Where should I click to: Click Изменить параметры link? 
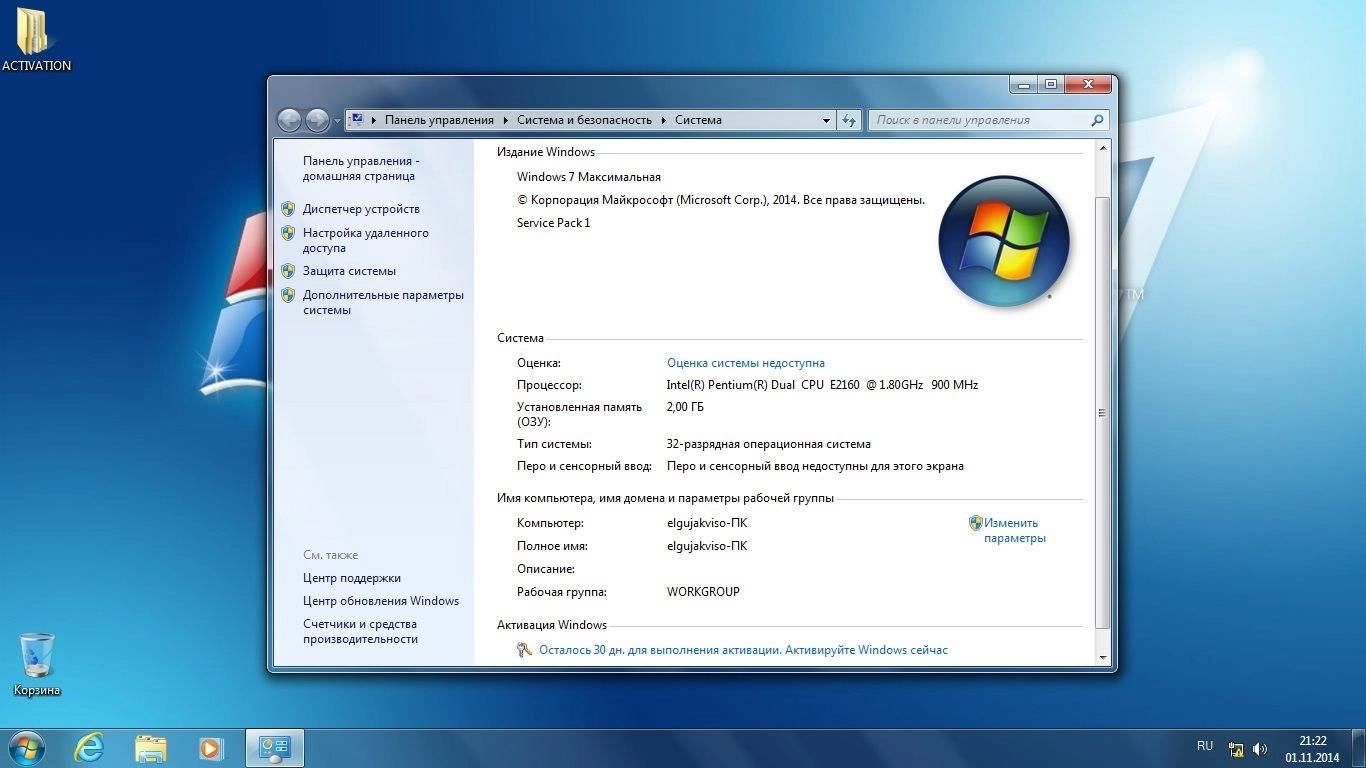click(x=1014, y=530)
